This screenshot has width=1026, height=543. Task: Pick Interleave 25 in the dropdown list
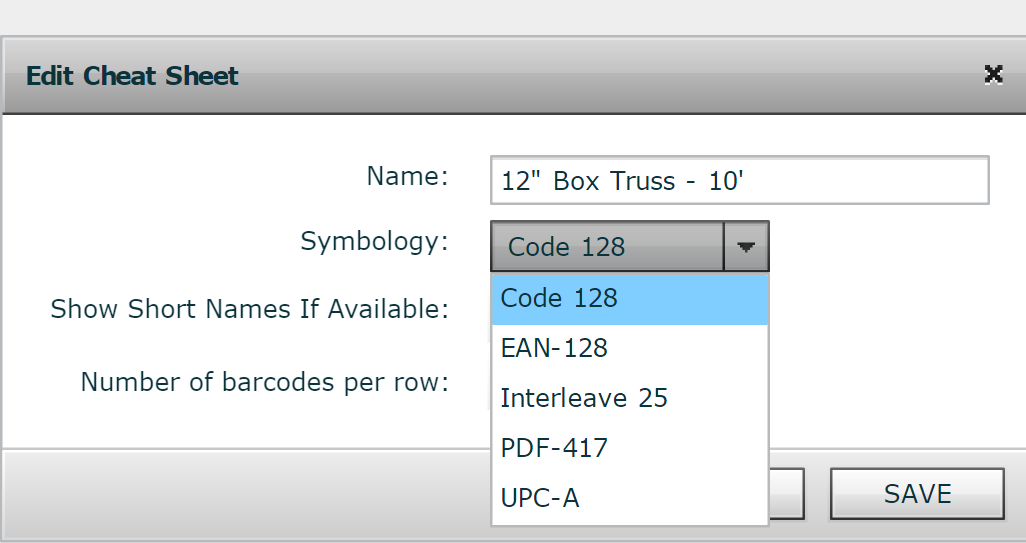(629, 398)
